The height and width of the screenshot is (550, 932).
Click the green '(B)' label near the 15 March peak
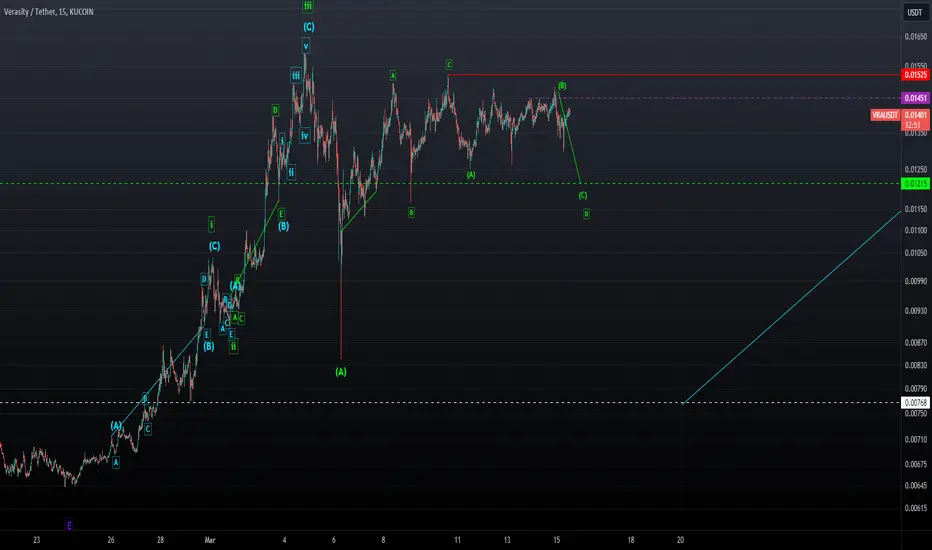pos(562,86)
